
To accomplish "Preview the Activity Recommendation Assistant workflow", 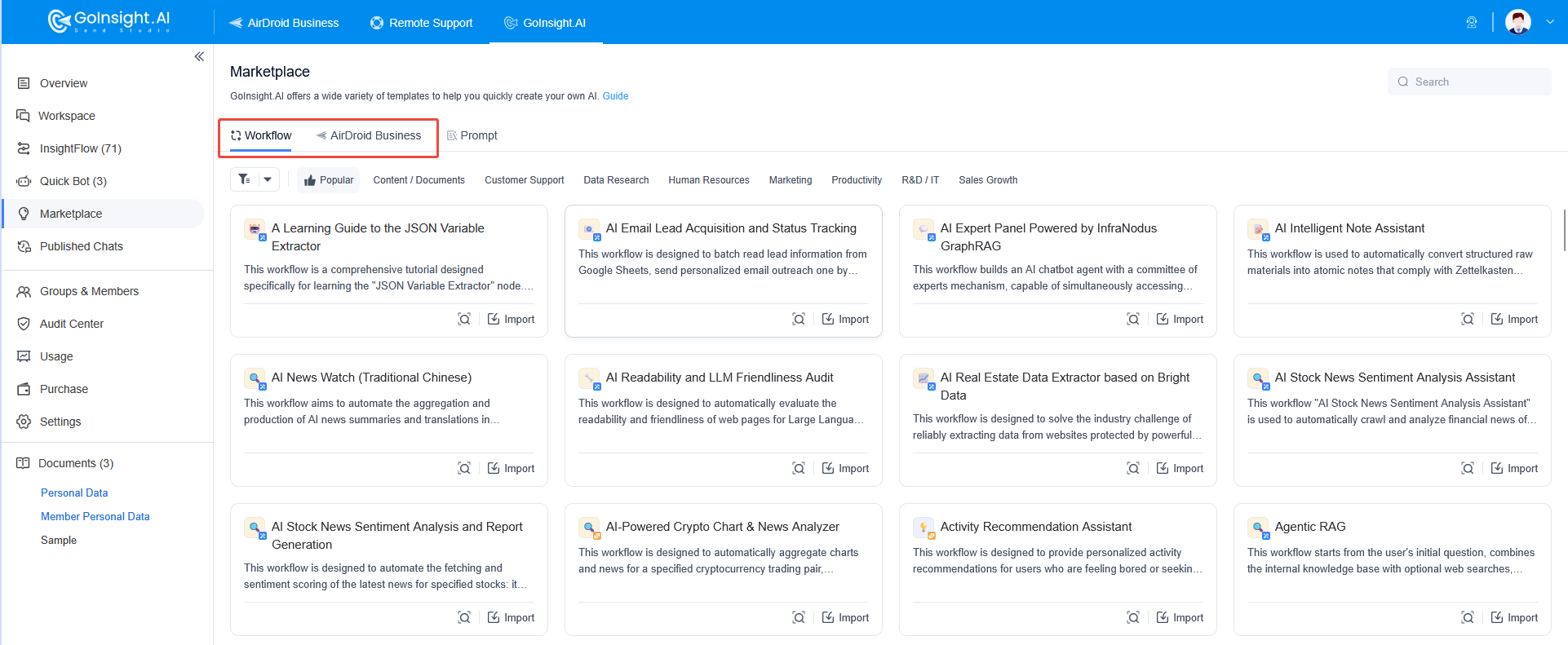I will pyautogui.click(x=1133, y=617).
